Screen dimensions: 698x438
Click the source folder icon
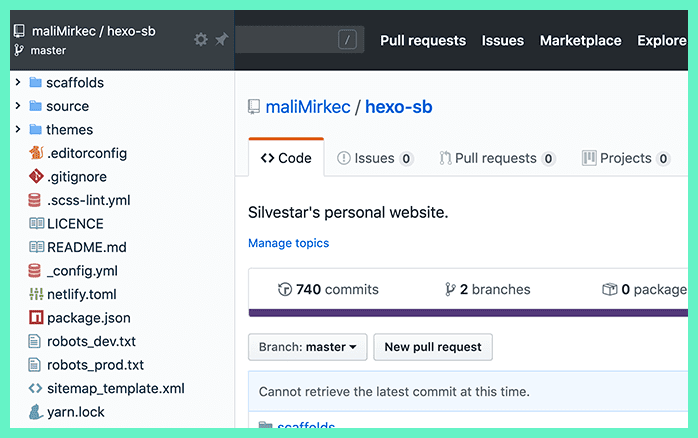pyautogui.click(x=35, y=106)
